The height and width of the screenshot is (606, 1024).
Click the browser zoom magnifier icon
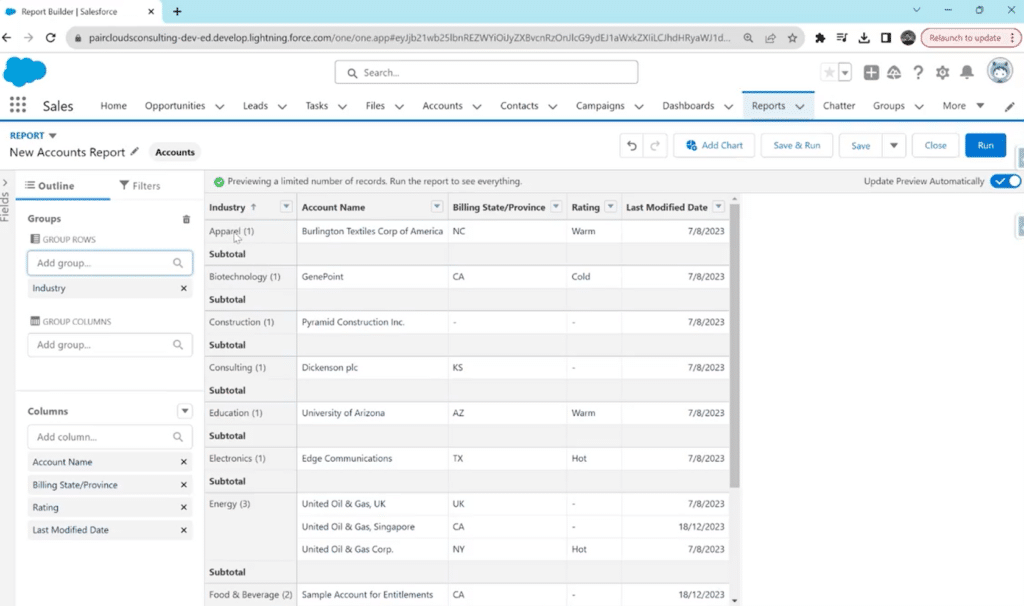tap(748, 38)
